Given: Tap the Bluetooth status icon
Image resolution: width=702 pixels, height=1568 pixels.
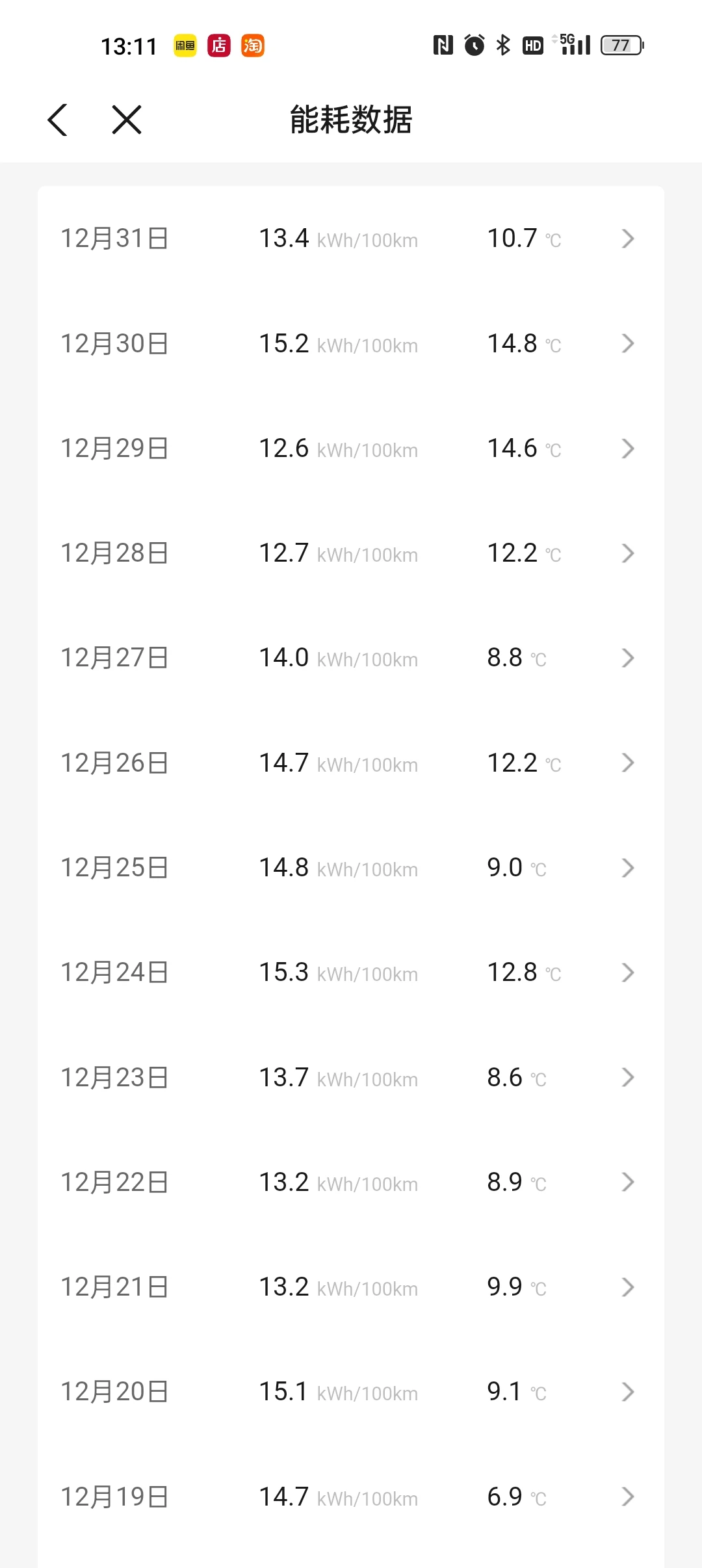Looking at the screenshot, I should 503,45.
